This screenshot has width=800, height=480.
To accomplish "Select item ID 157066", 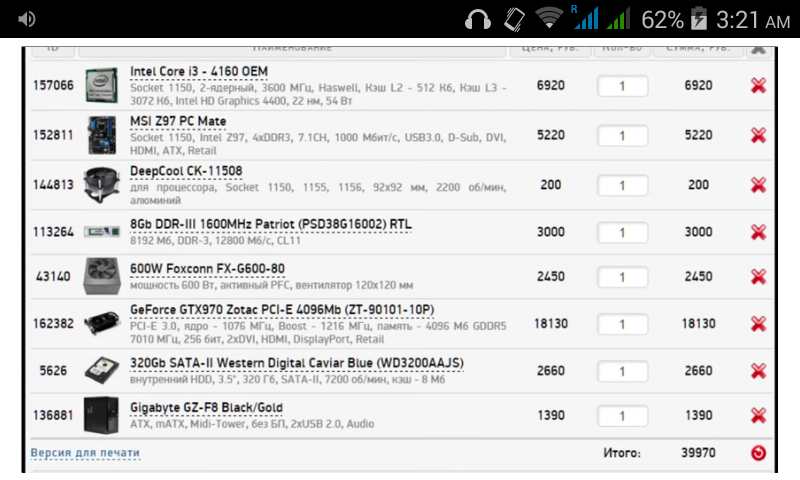I will click(54, 85).
